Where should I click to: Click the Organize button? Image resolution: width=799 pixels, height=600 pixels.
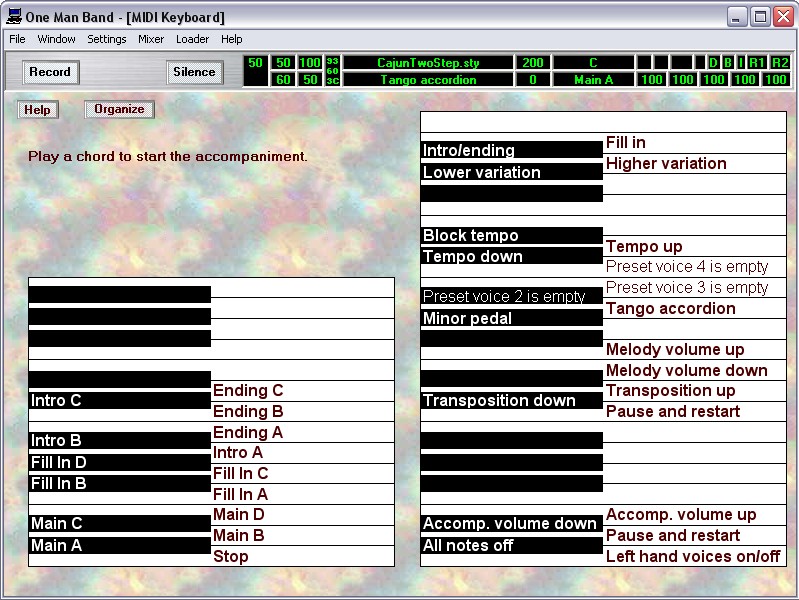[x=119, y=109]
